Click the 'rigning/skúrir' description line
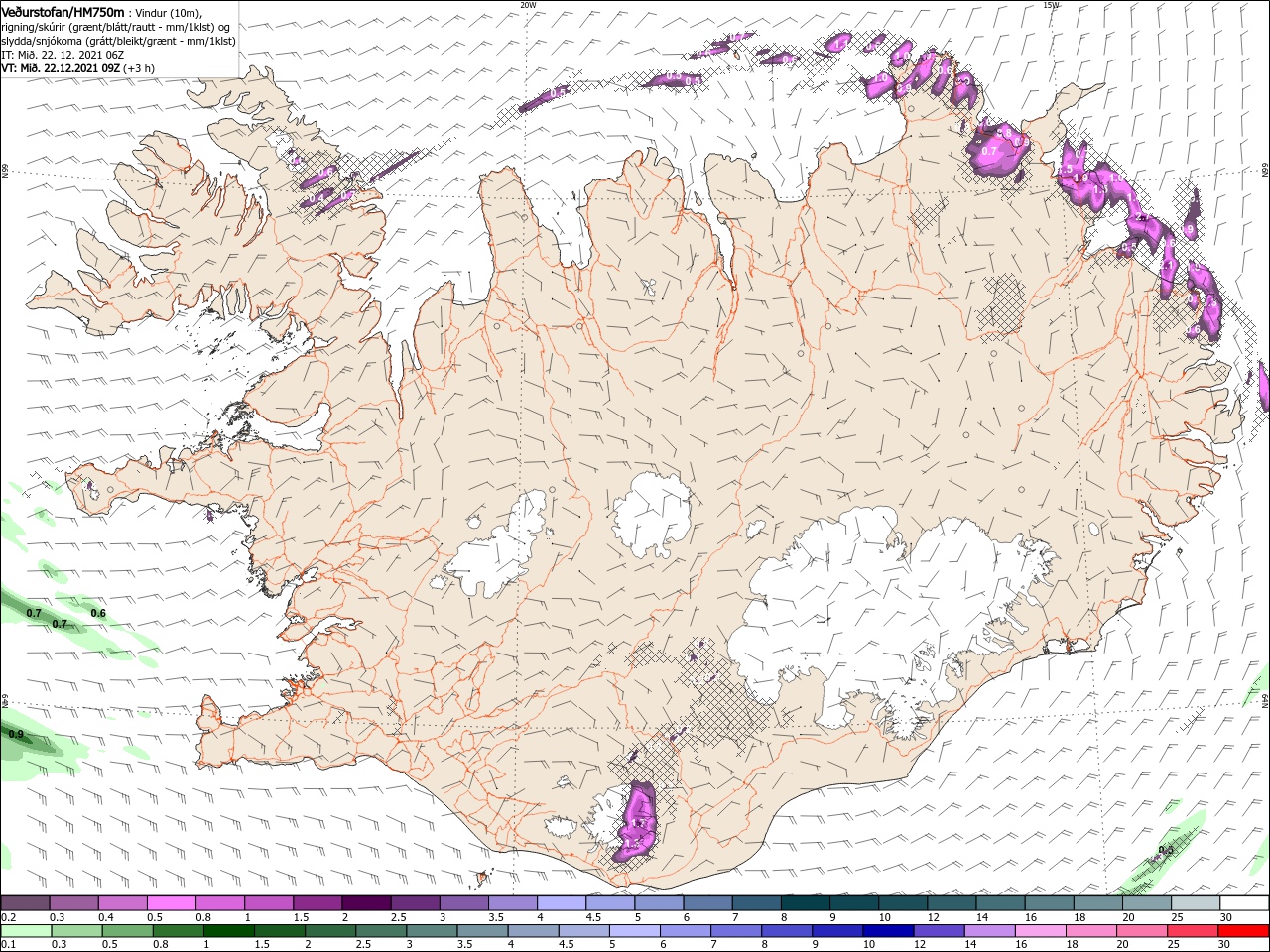Viewport: 1270px width, 952px height. click(x=116, y=26)
